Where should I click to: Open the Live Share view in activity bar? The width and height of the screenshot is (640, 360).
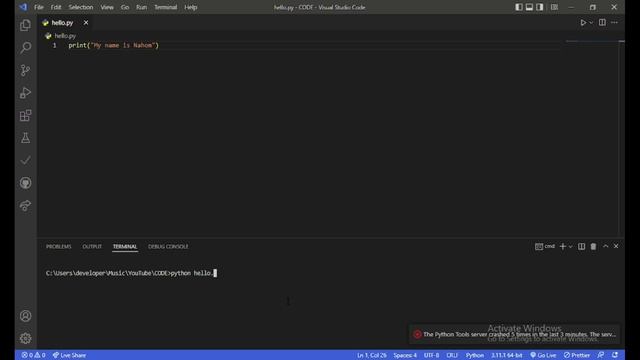pos(25,205)
